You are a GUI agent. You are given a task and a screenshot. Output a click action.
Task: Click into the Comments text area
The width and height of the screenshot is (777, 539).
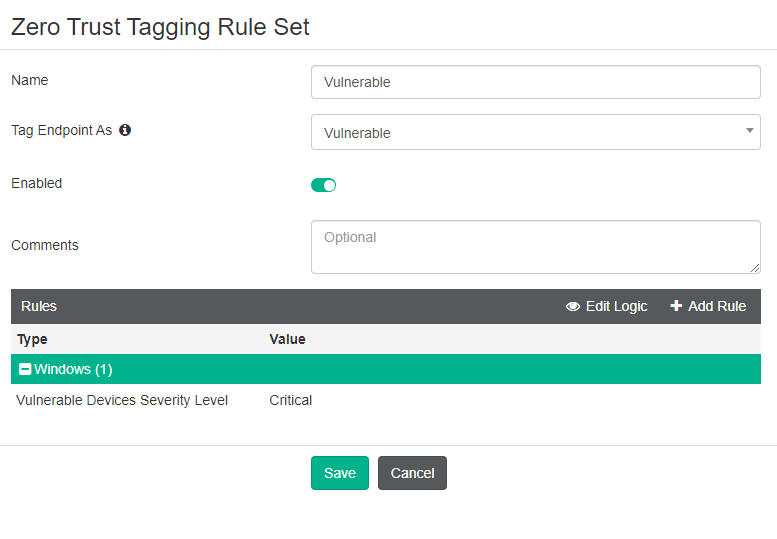coord(535,247)
